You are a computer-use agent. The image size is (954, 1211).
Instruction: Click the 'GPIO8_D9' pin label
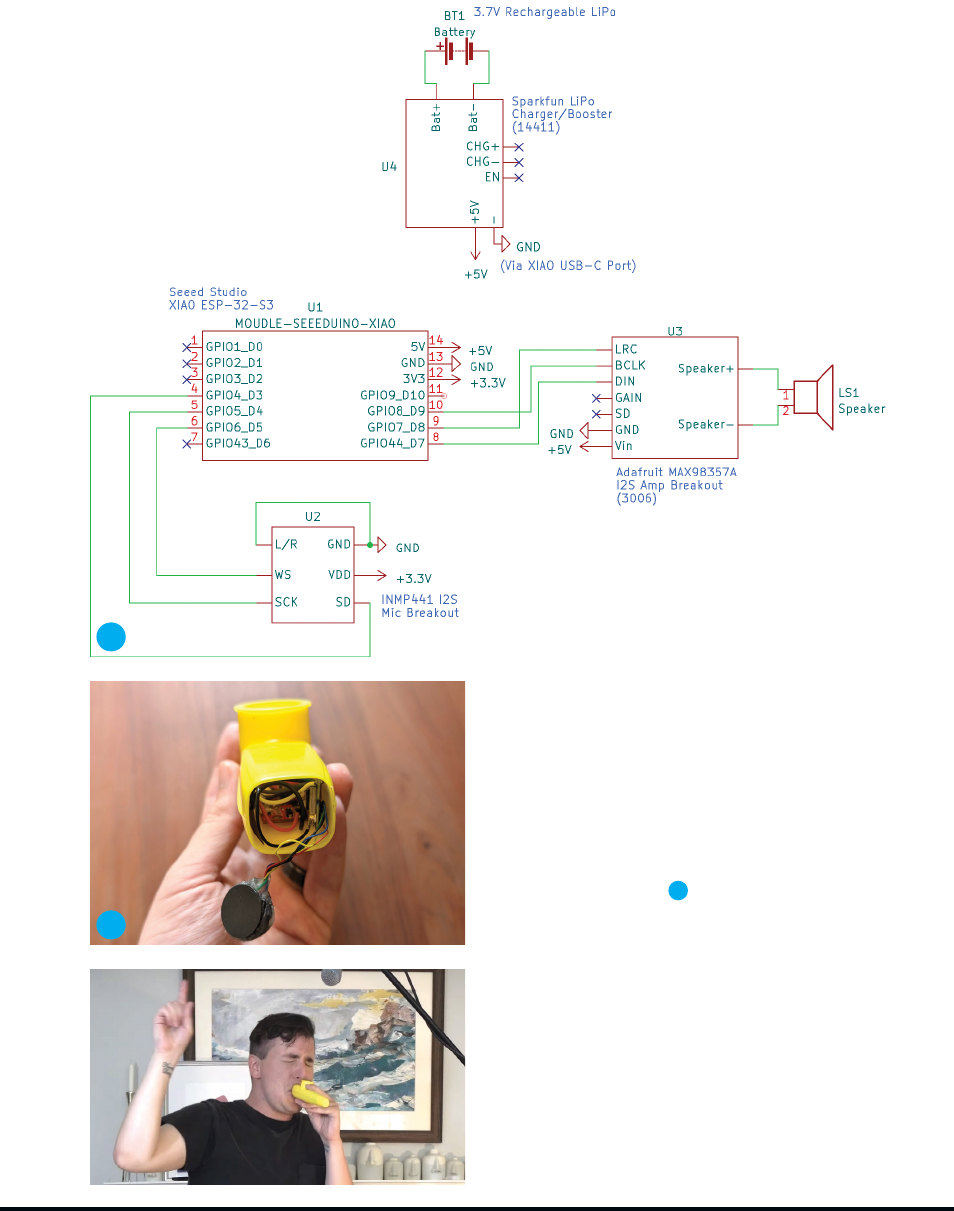tap(396, 411)
